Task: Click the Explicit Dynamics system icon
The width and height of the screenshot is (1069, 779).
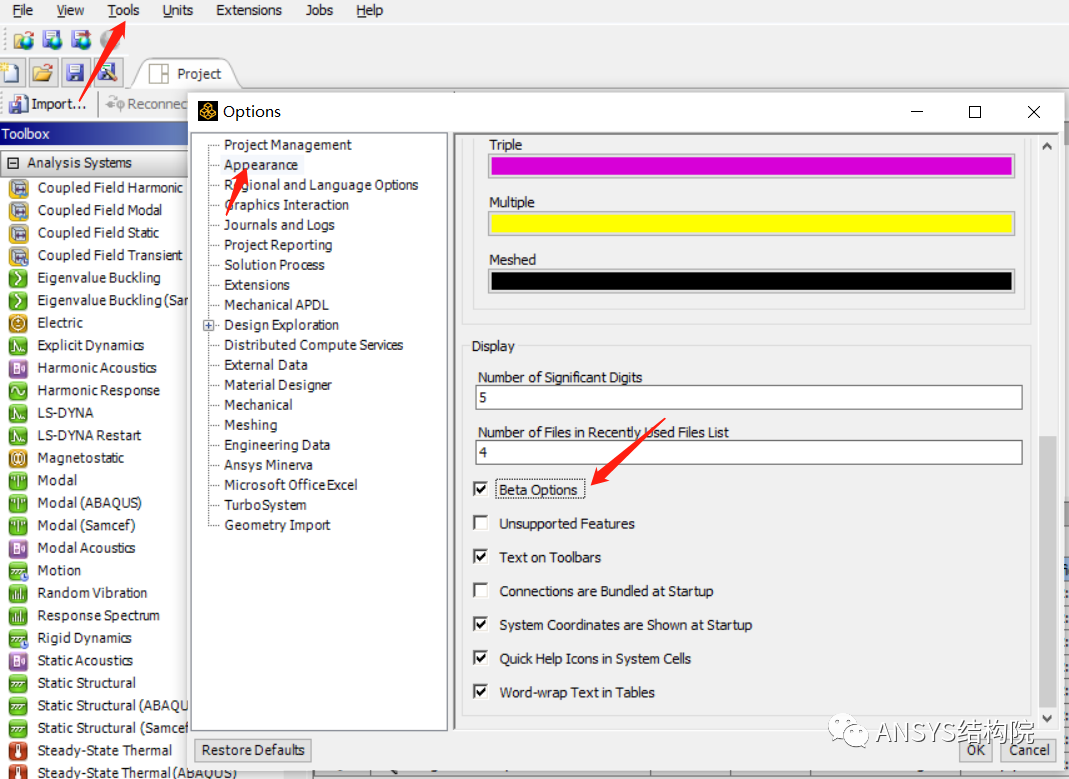Action: click(18, 346)
